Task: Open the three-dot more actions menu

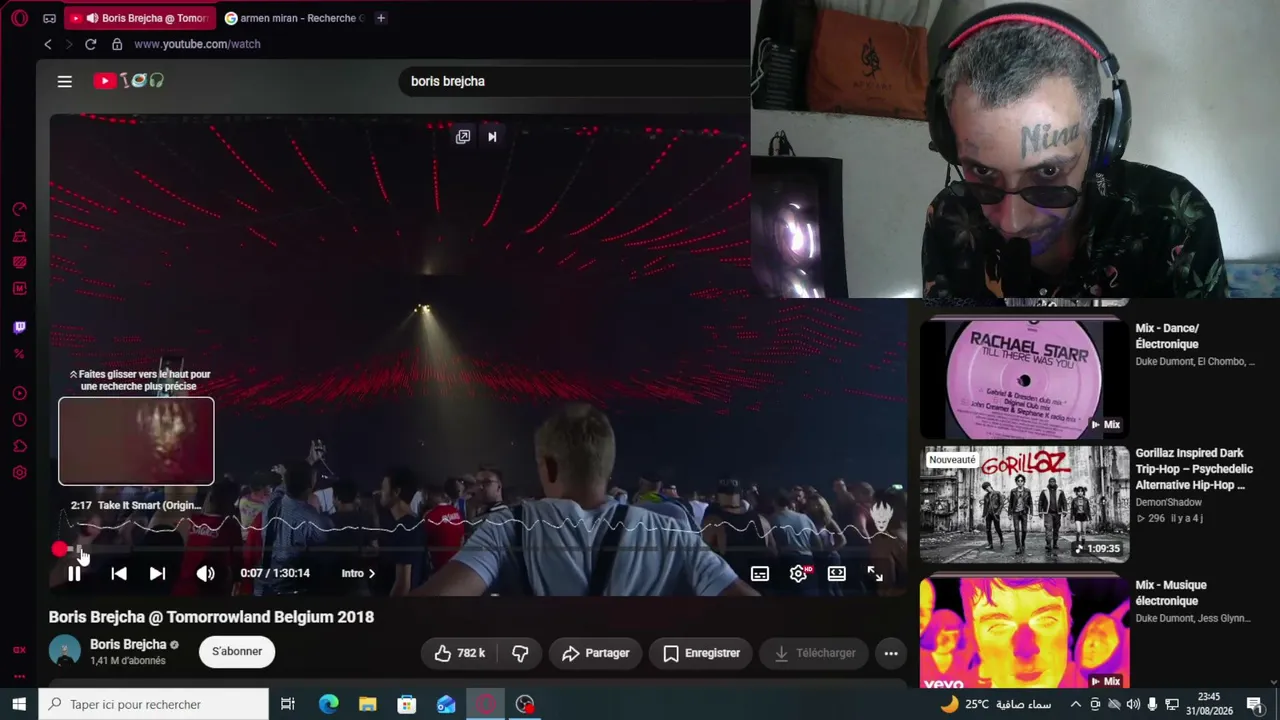Action: click(x=891, y=653)
